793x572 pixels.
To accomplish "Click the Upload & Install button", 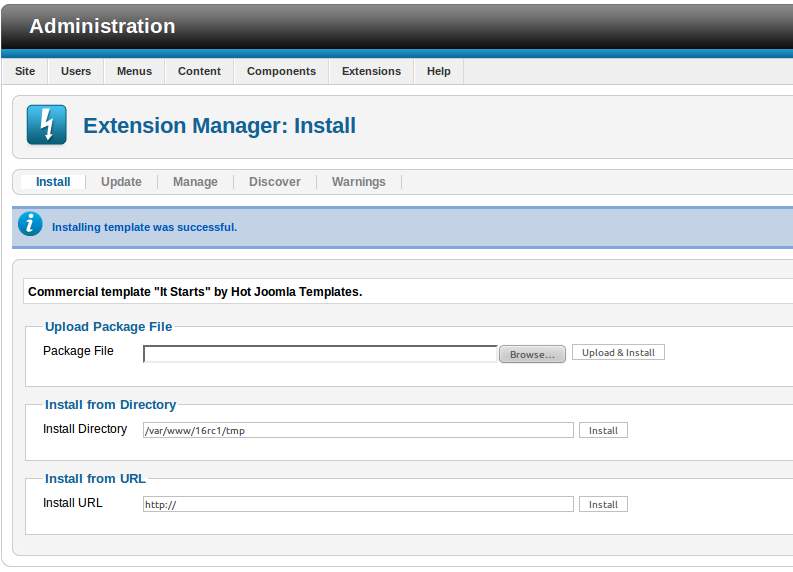I will (x=618, y=353).
